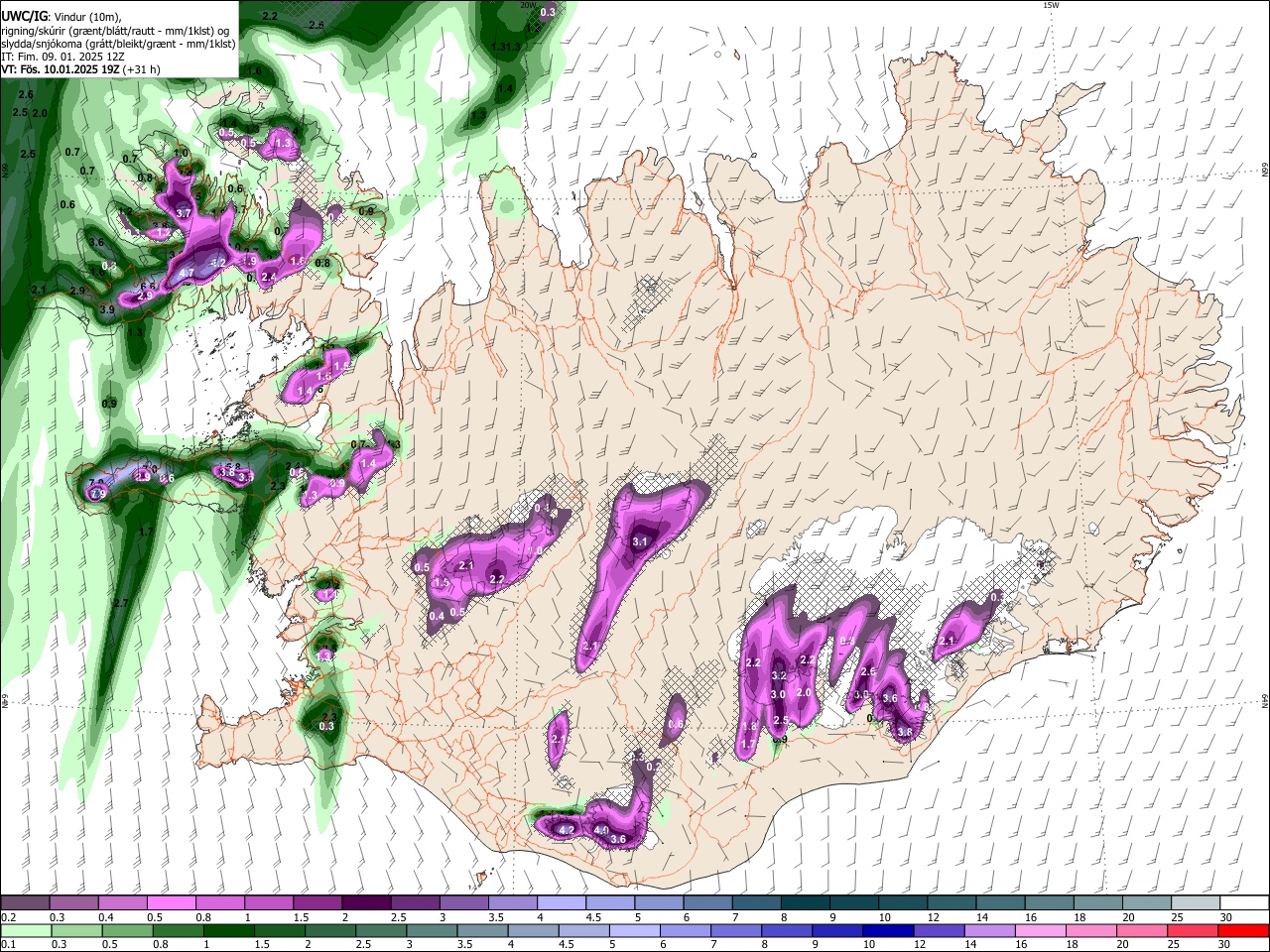Select the snow swatch between 25 and 30
The width and height of the screenshot is (1270, 952).
click(x=1196, y=903)
